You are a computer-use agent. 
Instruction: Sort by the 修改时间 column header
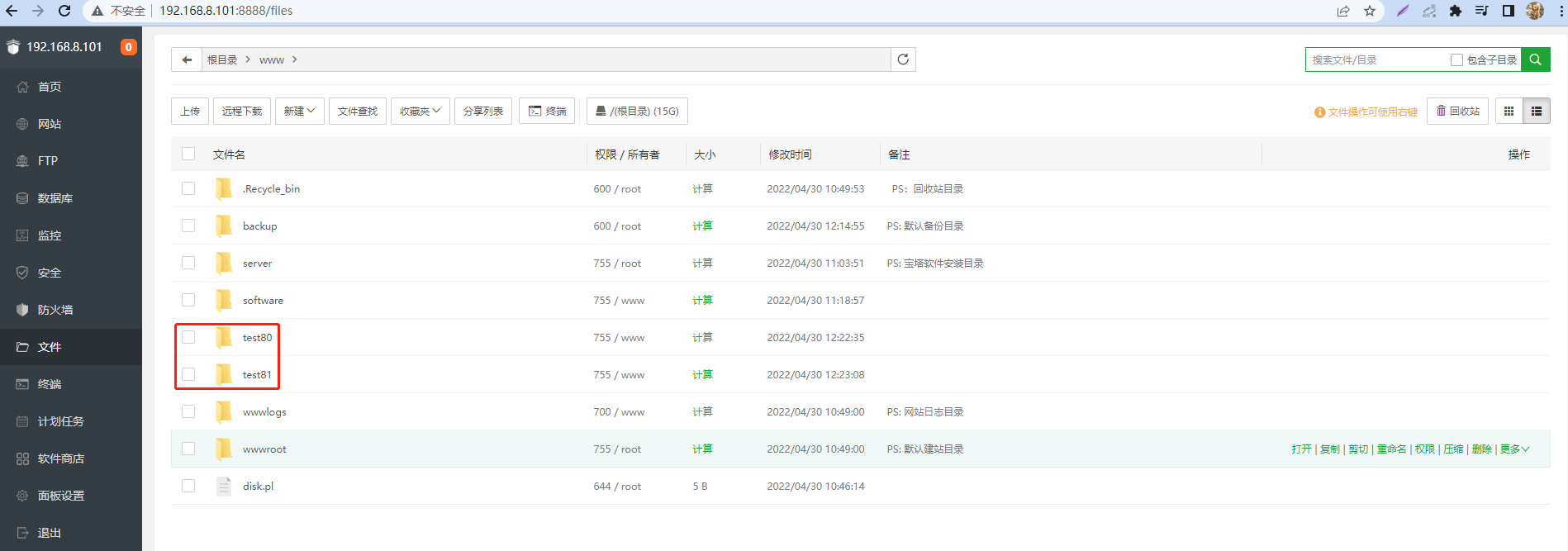[x=790, y=154]
